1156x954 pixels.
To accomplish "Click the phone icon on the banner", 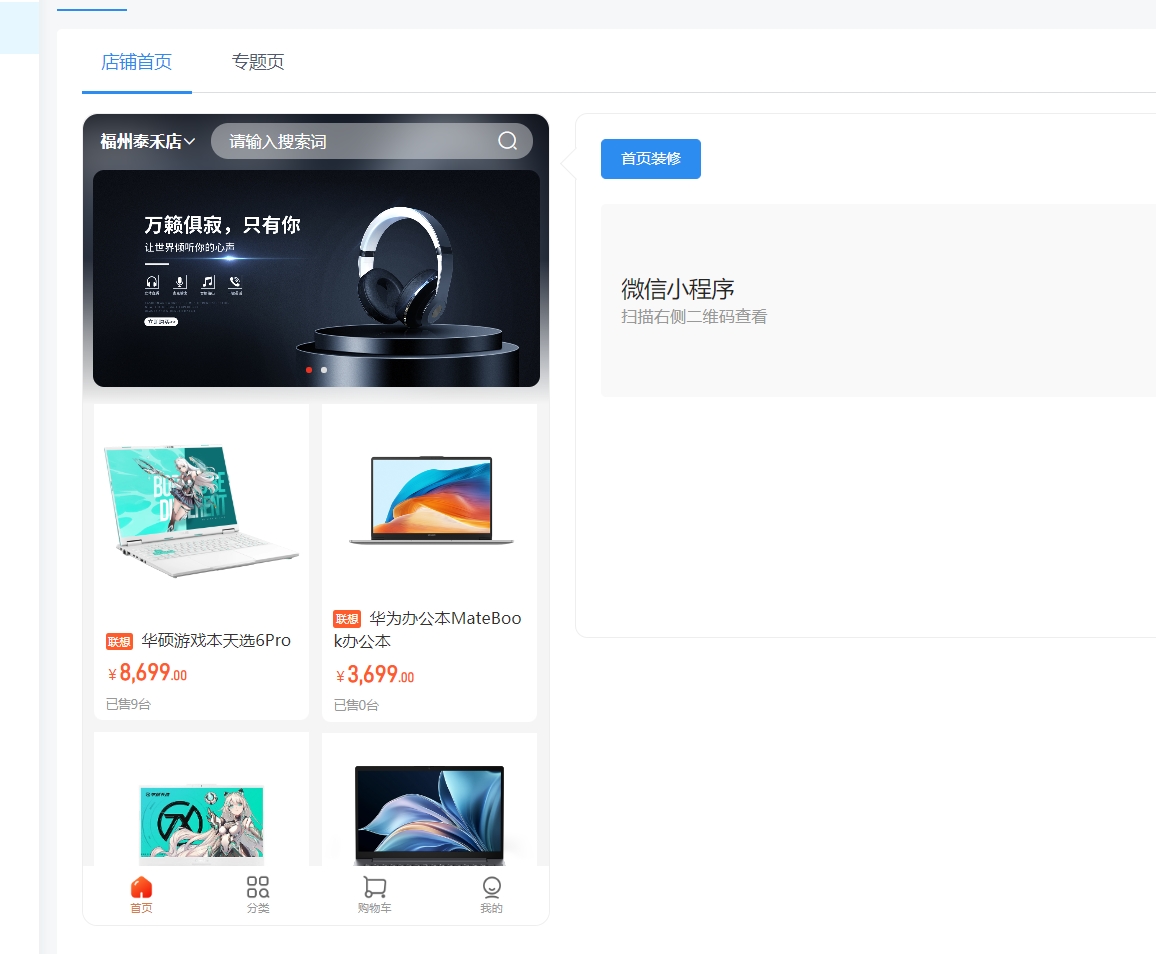I will point(235,283).
